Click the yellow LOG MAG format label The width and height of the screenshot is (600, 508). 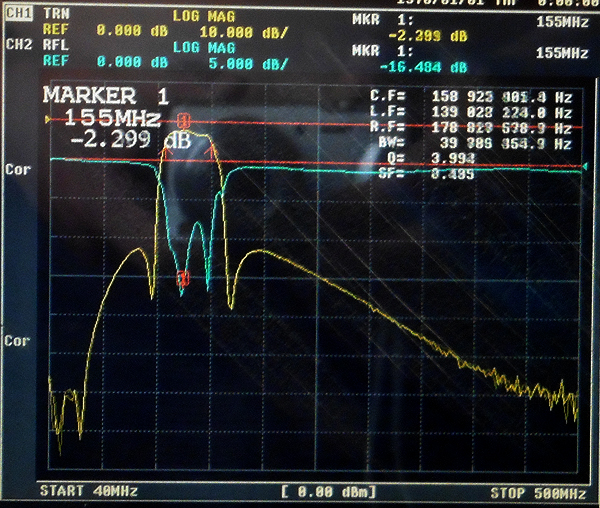[204, 16]
